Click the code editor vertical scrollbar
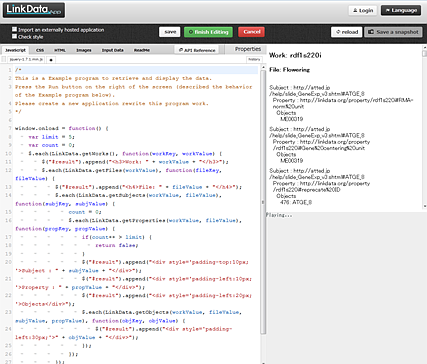 [263, 202]
